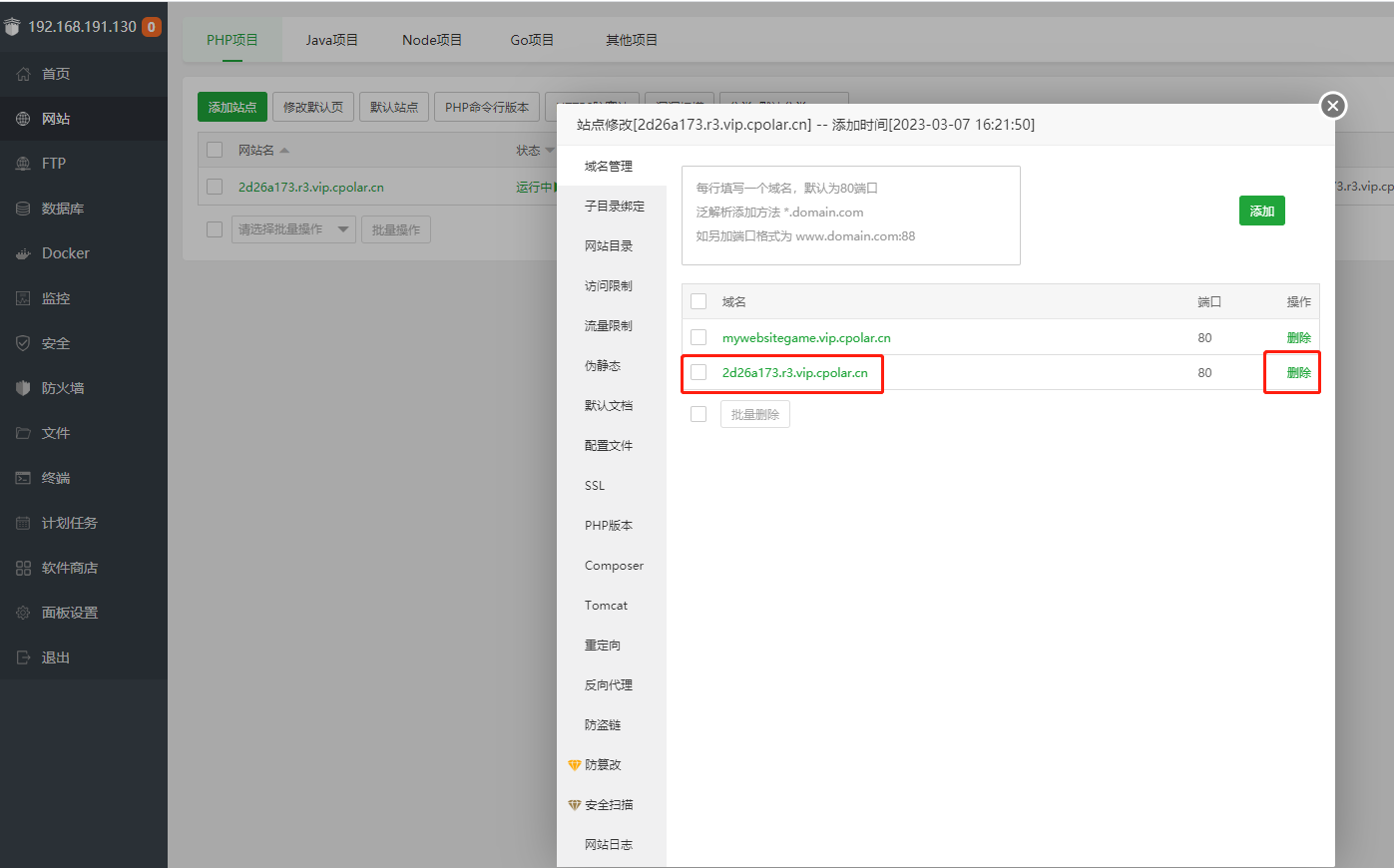Close the site modification dialog
This screenshot has width=1394, height=868.
1332,106
